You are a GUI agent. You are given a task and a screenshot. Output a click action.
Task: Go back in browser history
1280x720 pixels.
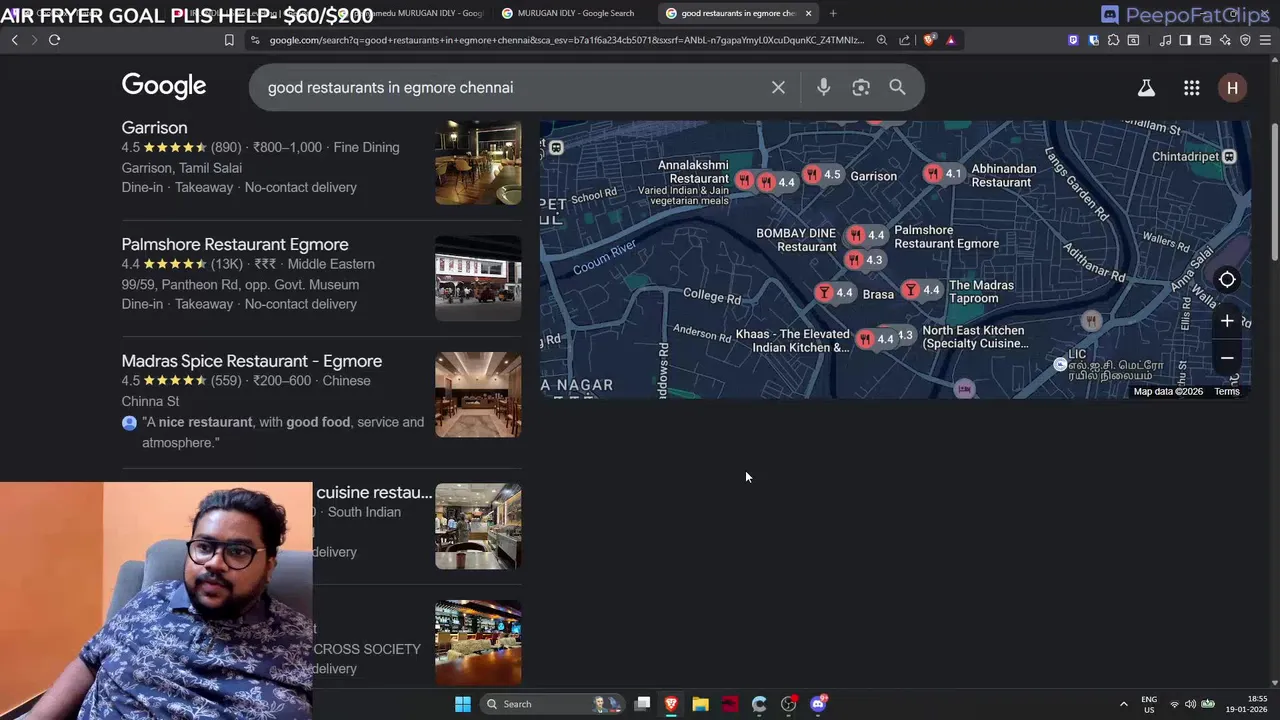click(14, 40)
